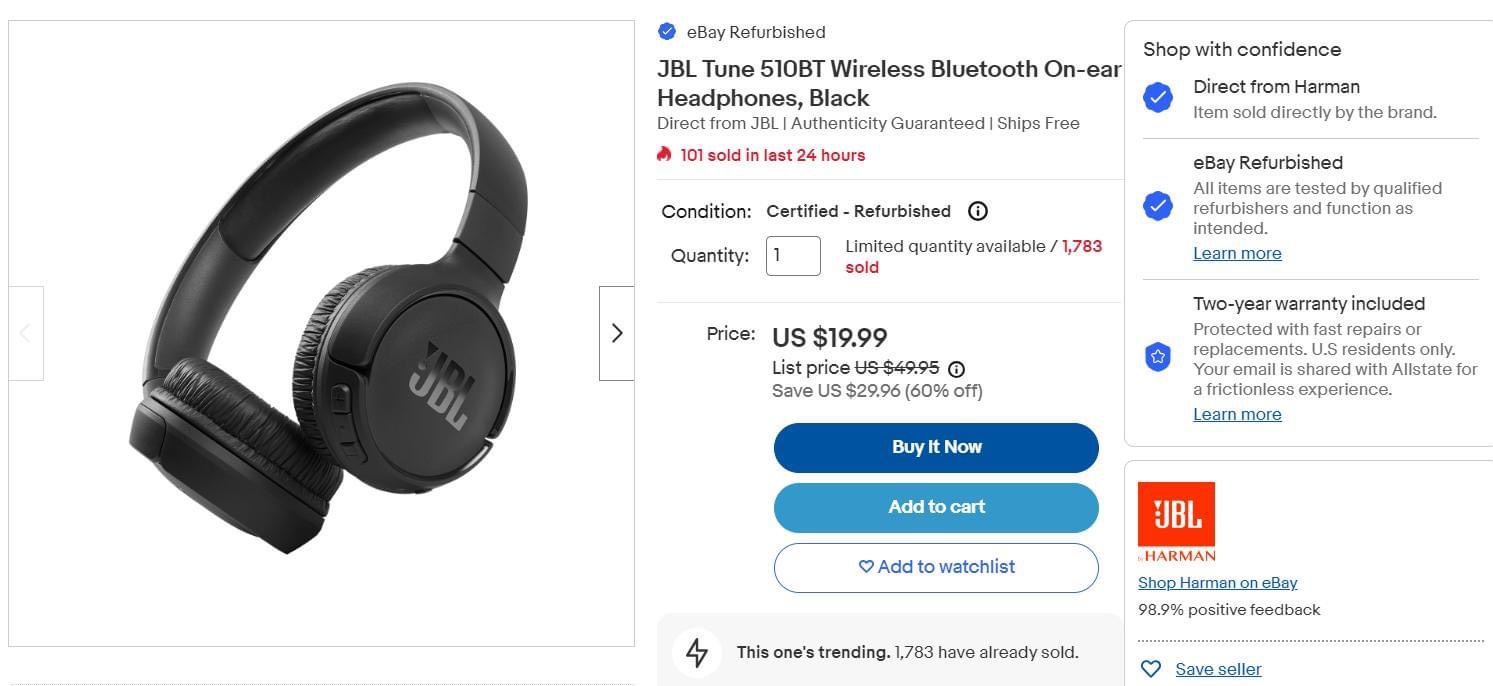
Task: Open Learn more under Two-year warranty
Action: 1237,414
